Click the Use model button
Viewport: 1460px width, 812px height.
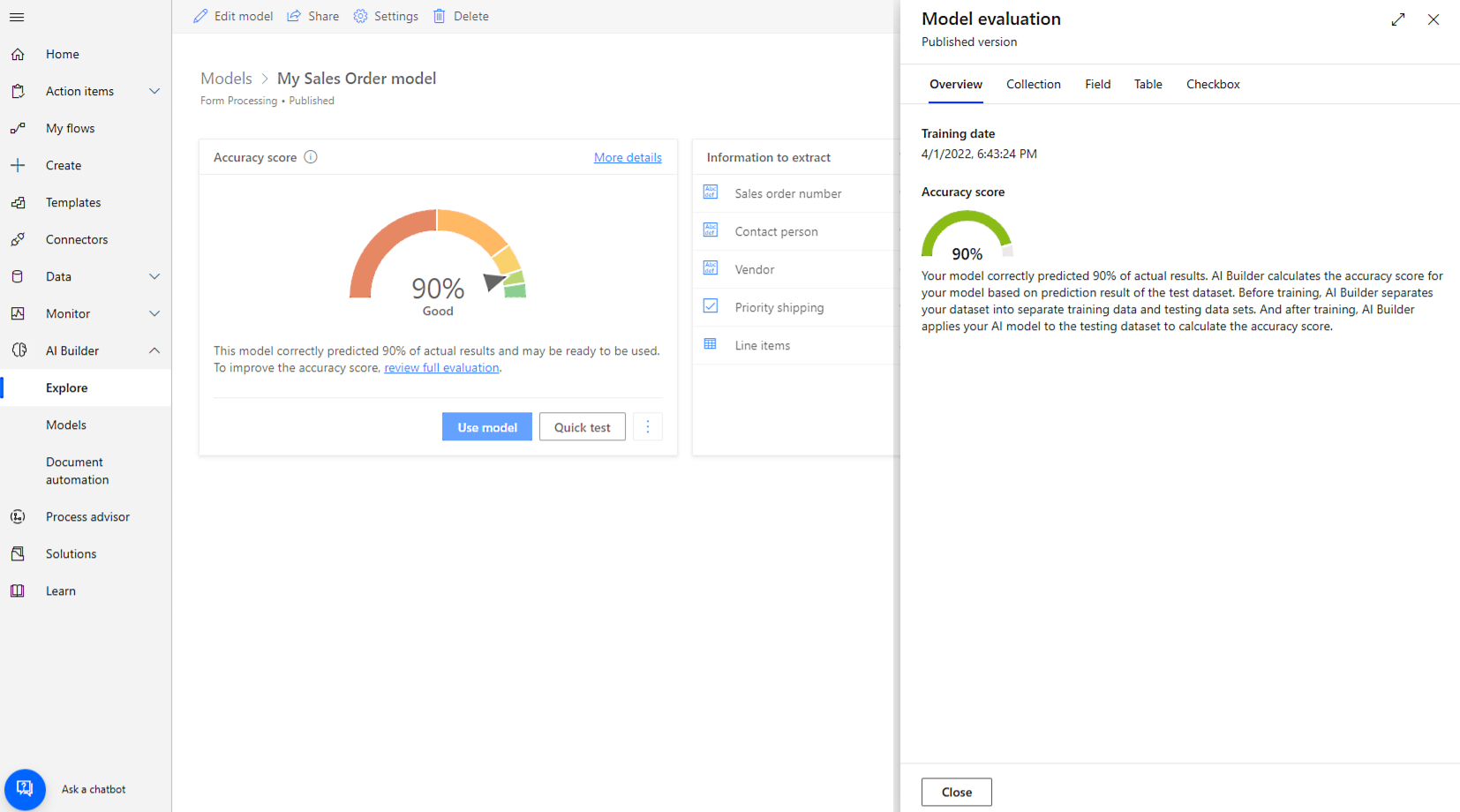point(487,426)
